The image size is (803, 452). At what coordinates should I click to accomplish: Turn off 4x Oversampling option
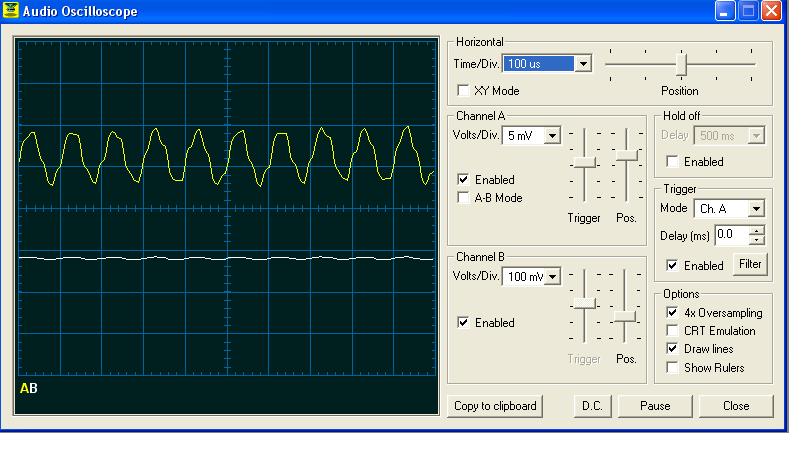673,313
